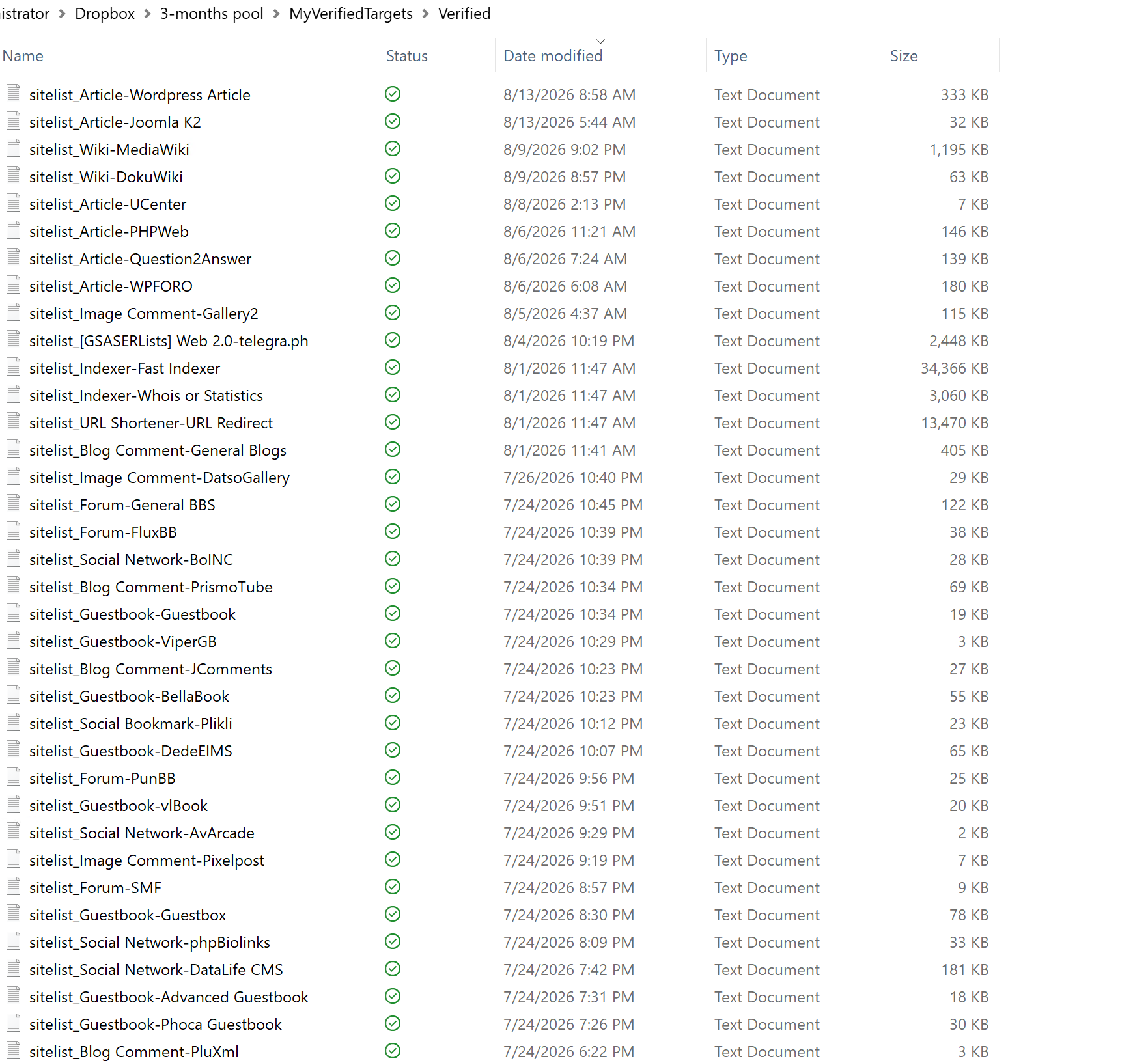Select file sitelist_Image Comment-DatsoGallery
1148x1063 pixels.
(x=160, y=477)
